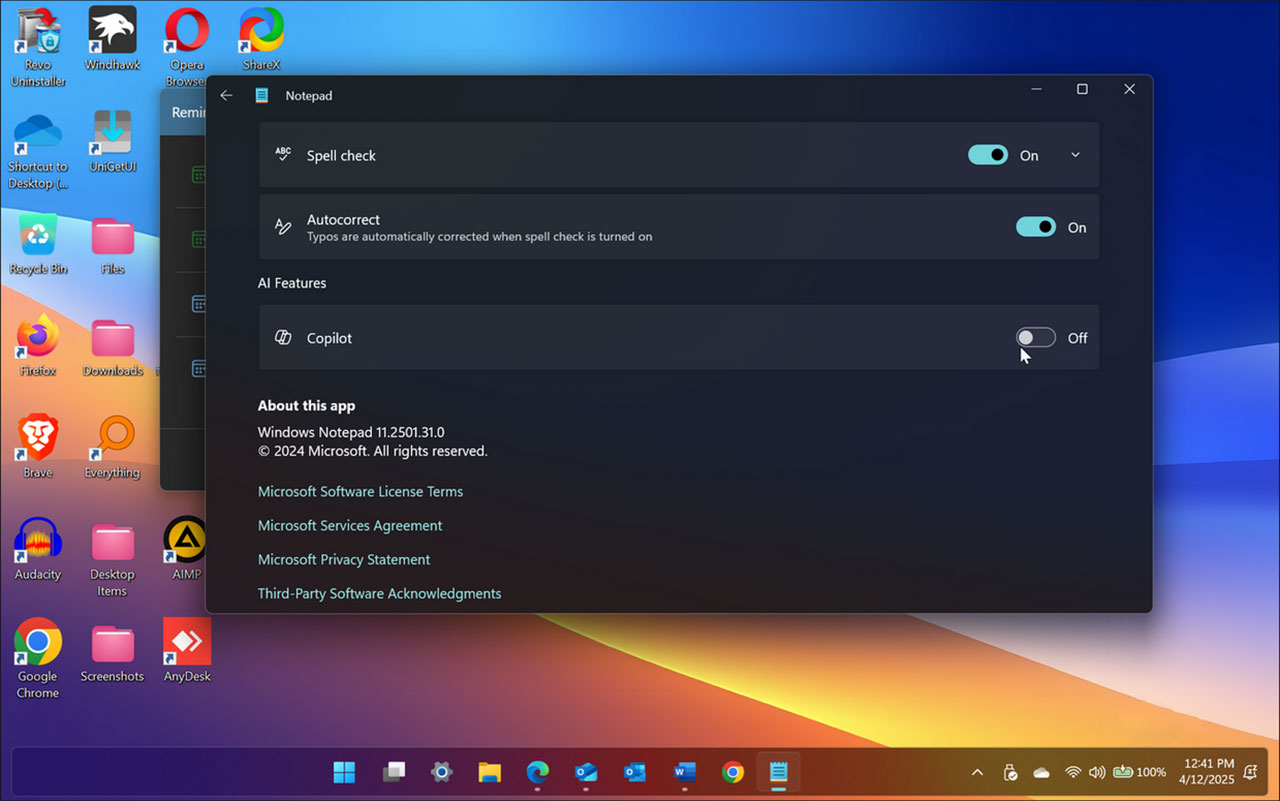Image resolution: width=1280 pixels, height=801 pixels.
Task: Enable the Copilot toggle
Action: [1035, 338]
